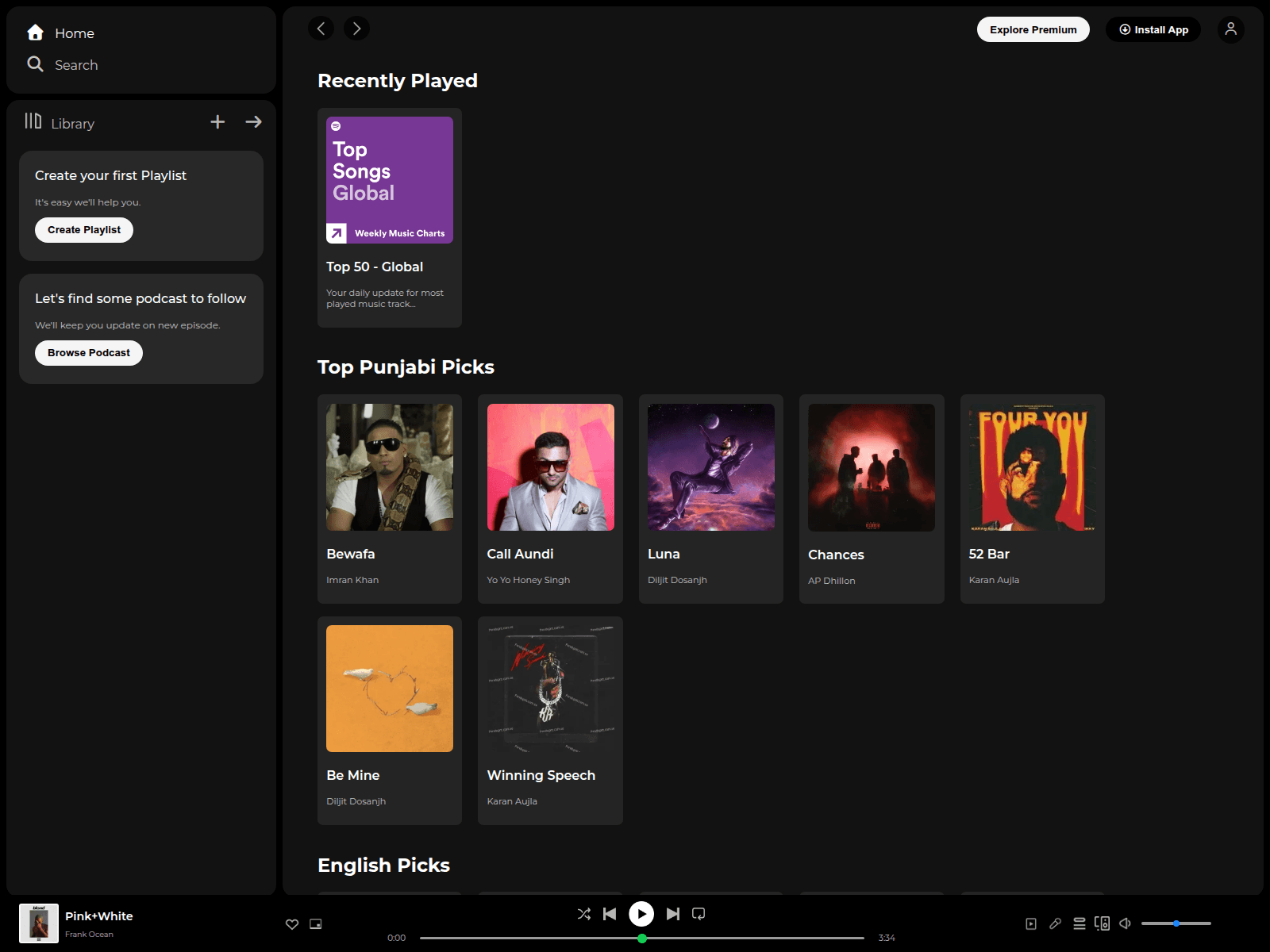Toggle shuffle playback

[x=584, y=914]
